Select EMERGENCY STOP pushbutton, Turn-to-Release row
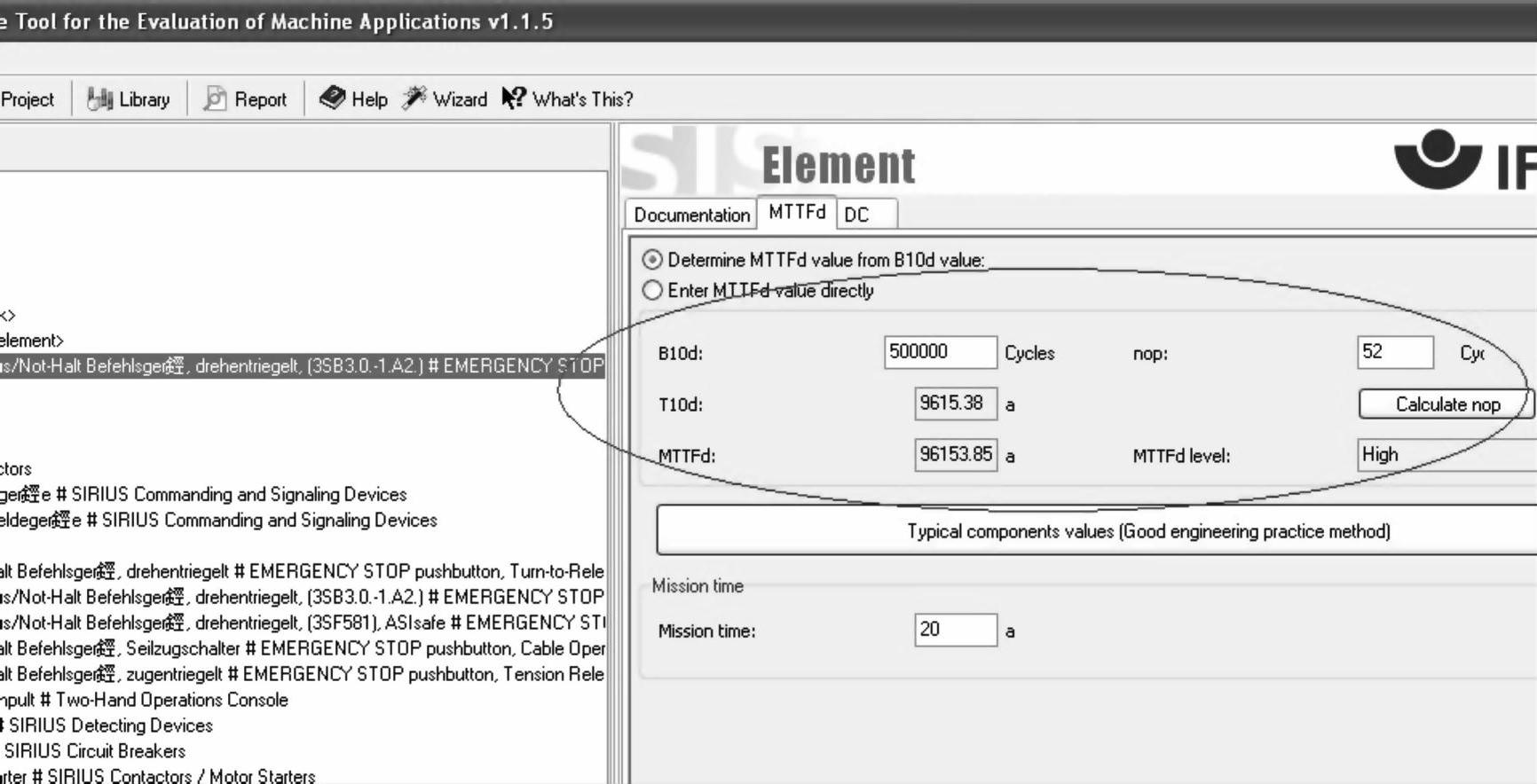Image resolution: width=1537 pixels, height=784 pixels. click(302, 571)
